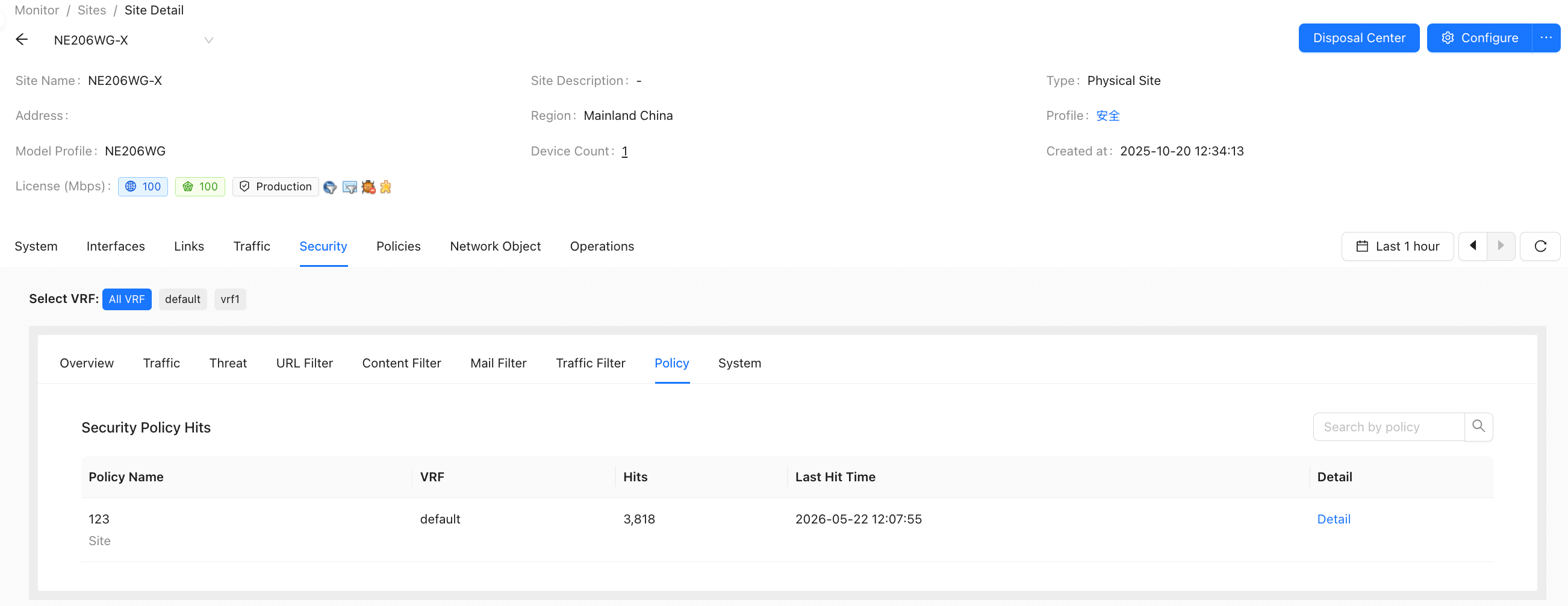Click the magnifier search icon button
The image size is (1568, 606).
tap(1478, 427)
